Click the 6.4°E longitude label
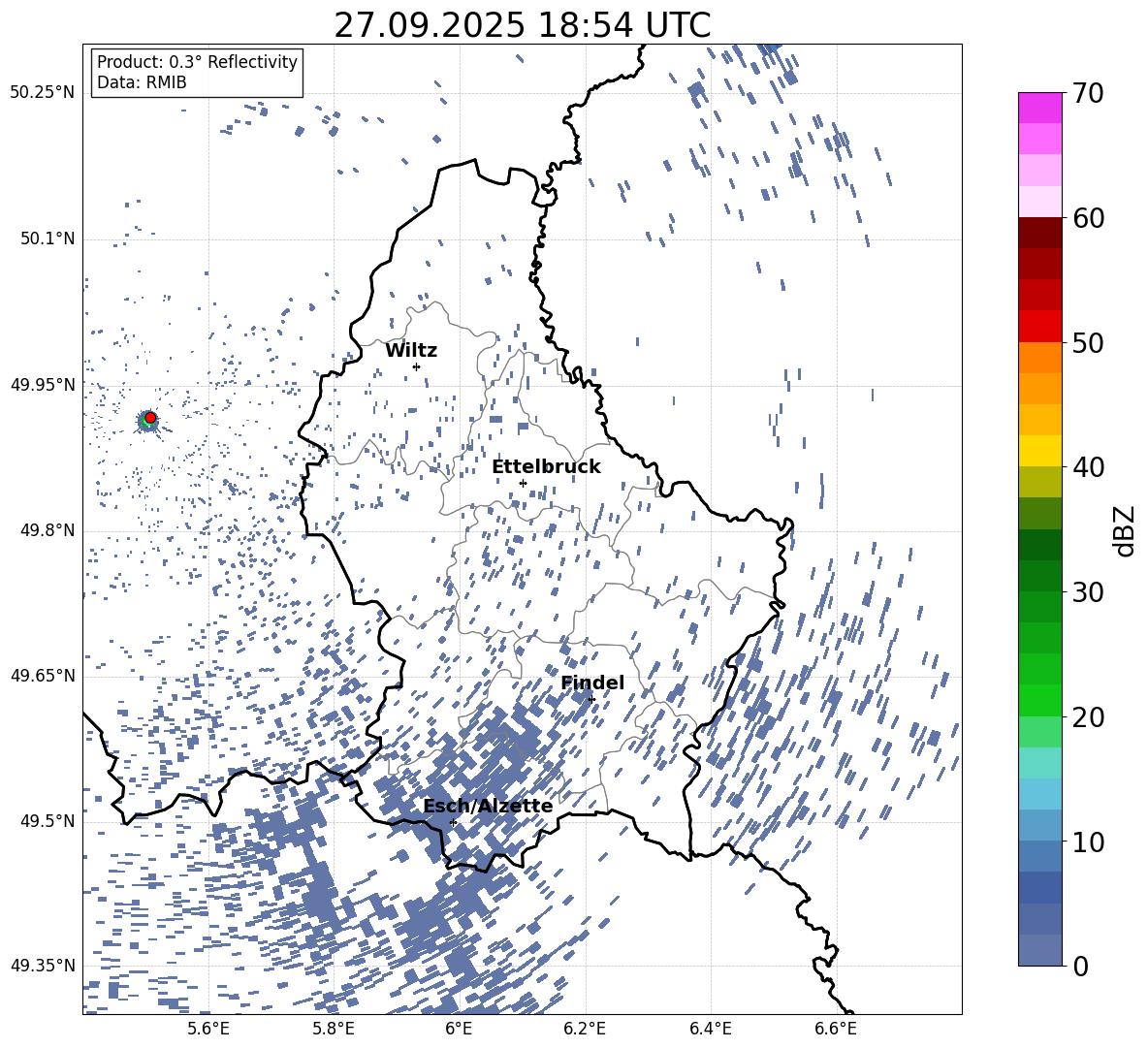Image resolution: width=1148 pixels, height=1048 pixels. click(x=710, y=1029)
